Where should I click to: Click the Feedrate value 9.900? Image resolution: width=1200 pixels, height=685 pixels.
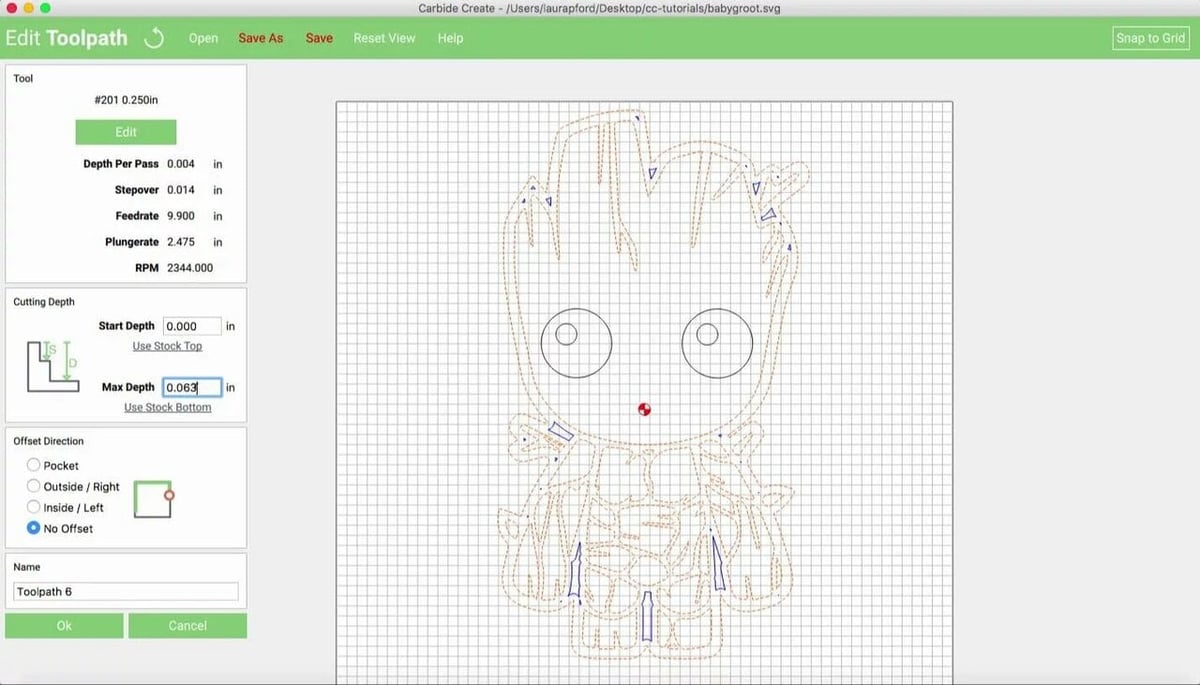click(x=181, y=216)
